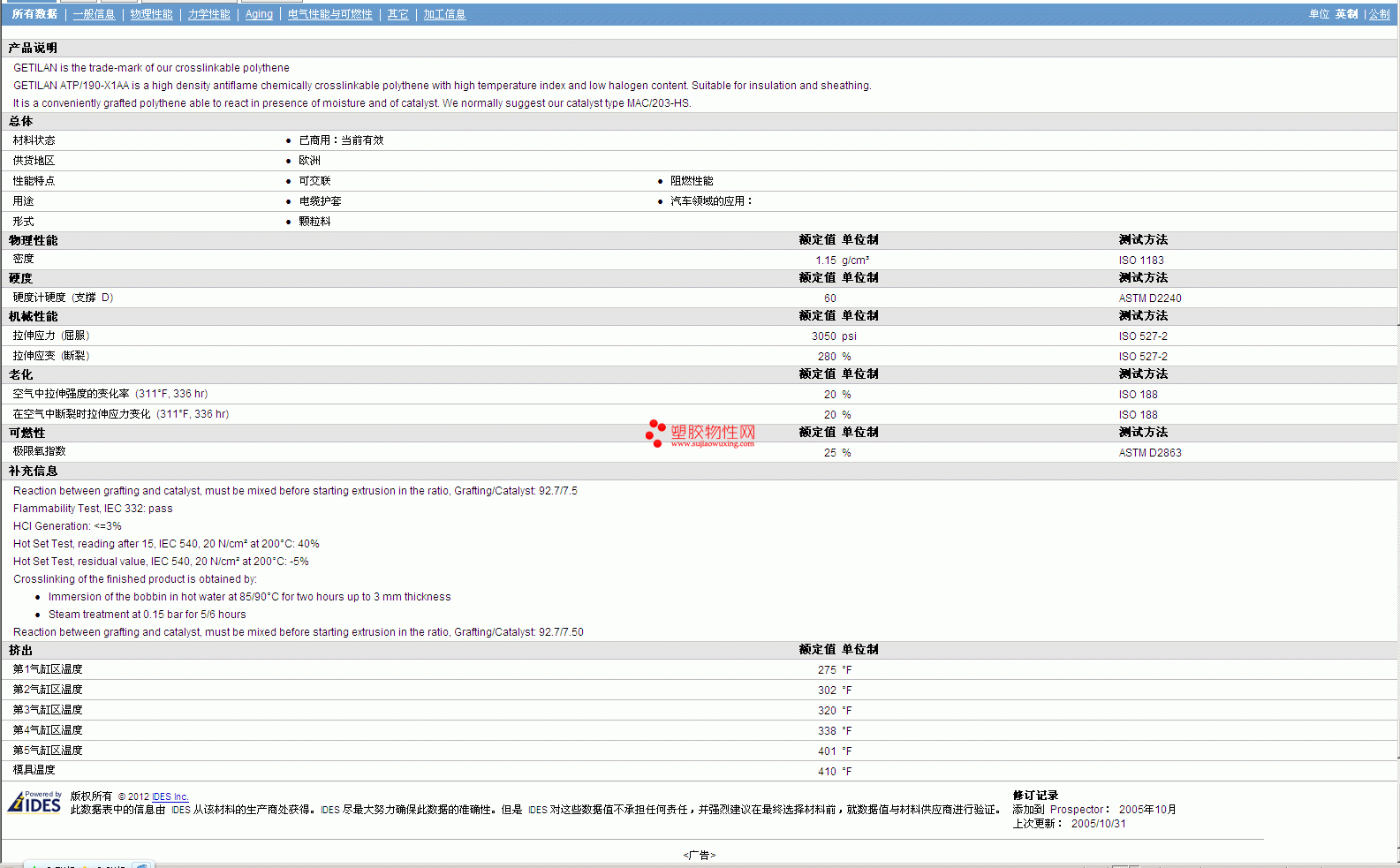Image resolution: width=1400 pixels, height=868 pixels.
Task: Select the density value 1.15
Action: click(x=826, y=260)
